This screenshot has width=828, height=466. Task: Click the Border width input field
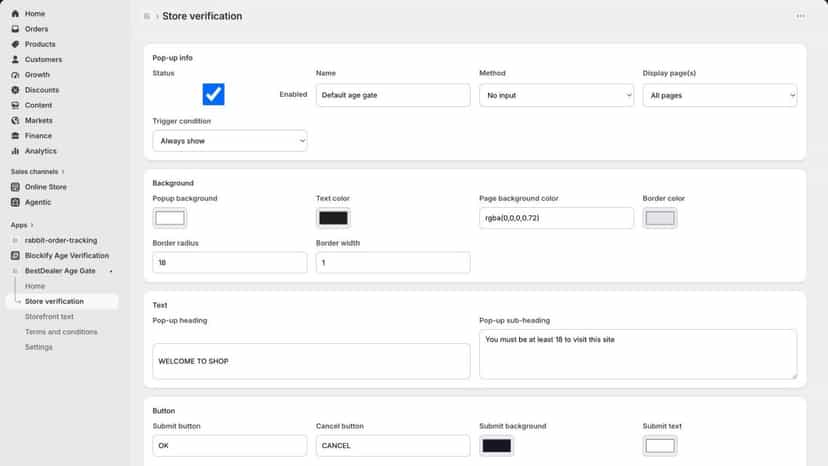coord(393,263)
